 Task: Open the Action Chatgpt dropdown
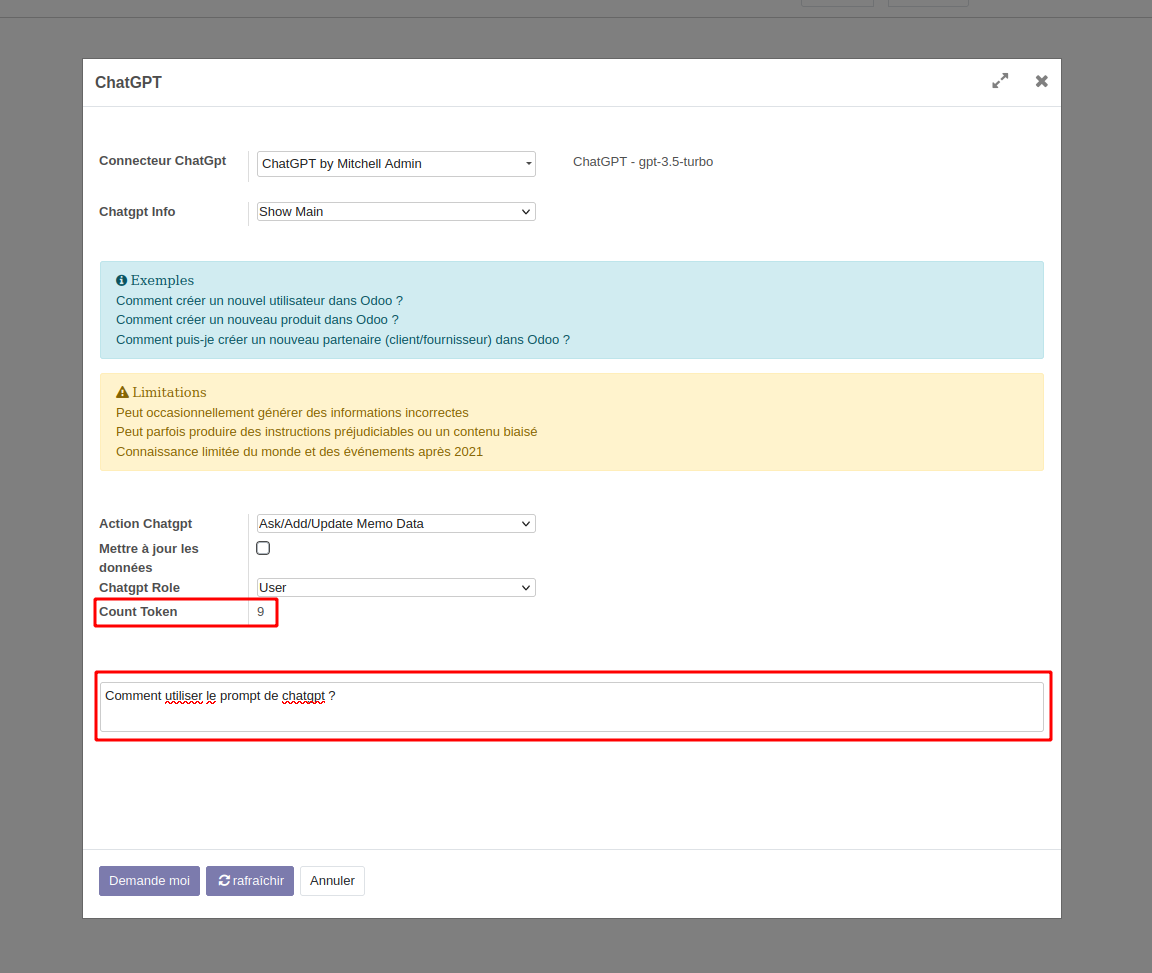pyautogui.click(x=396, y=523)
